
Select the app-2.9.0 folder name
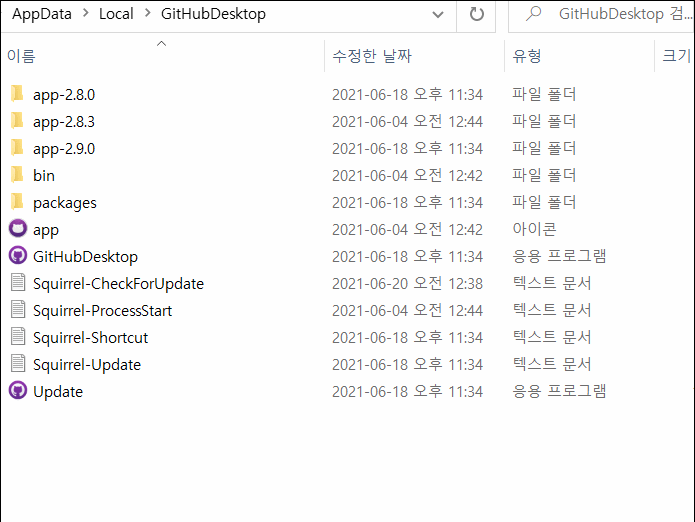[x=64, y=149]
